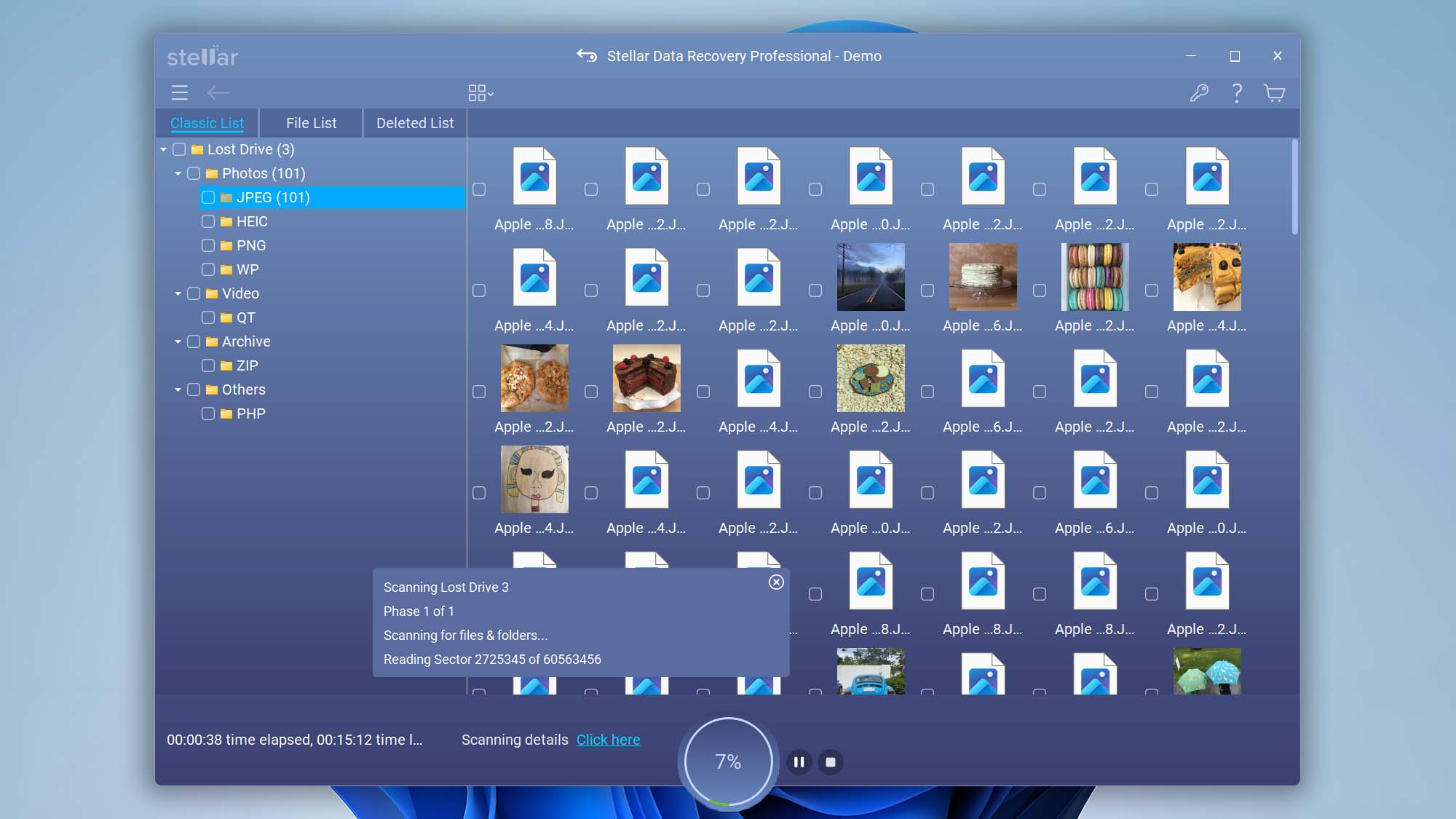The image size is (1456, 819).
Task: Select the ZIP folder in tree
Action: (x=247, y=365)
